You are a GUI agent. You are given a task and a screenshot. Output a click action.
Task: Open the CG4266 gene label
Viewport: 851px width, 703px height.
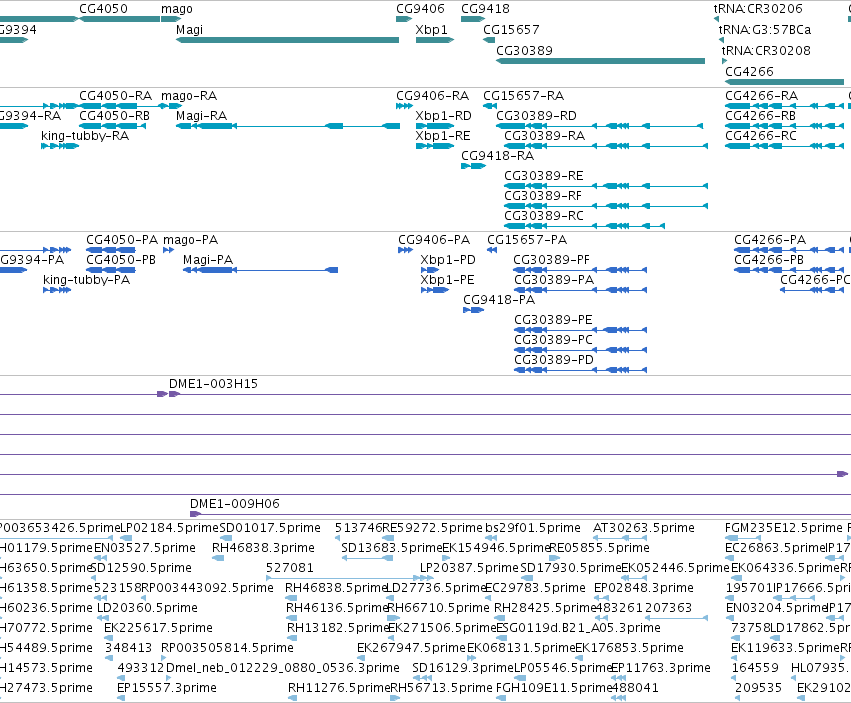[x=750, y=72]
